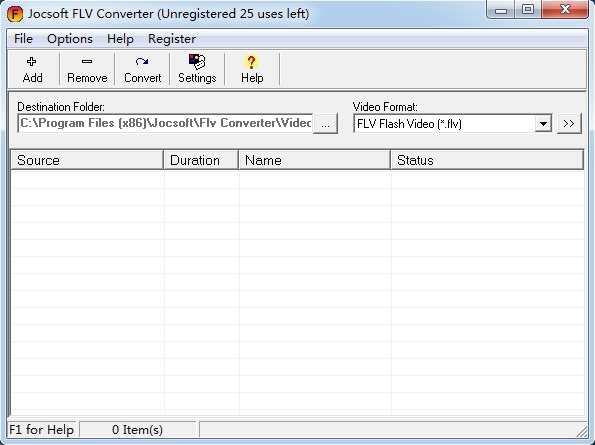Close the FLV Converter window
Viewport: 595px width, 445px height.
pos(565,9)
